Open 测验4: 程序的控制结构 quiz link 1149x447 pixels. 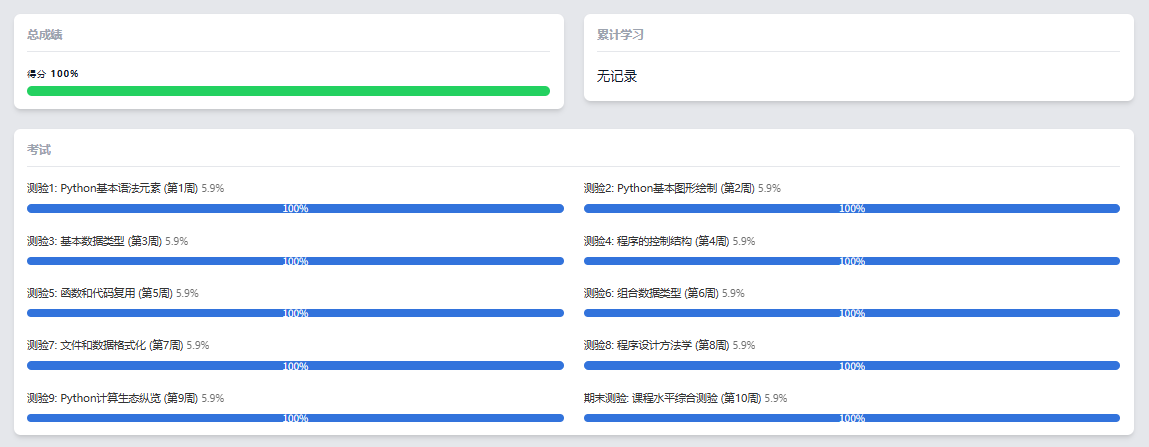point(656,241)
